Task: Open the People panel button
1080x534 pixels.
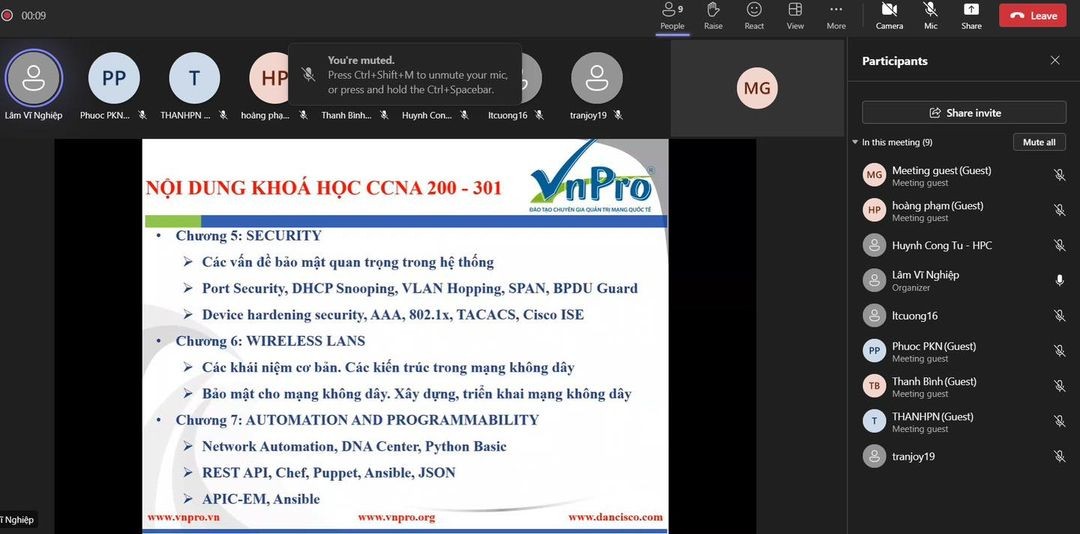Action: tap(672, 17)
